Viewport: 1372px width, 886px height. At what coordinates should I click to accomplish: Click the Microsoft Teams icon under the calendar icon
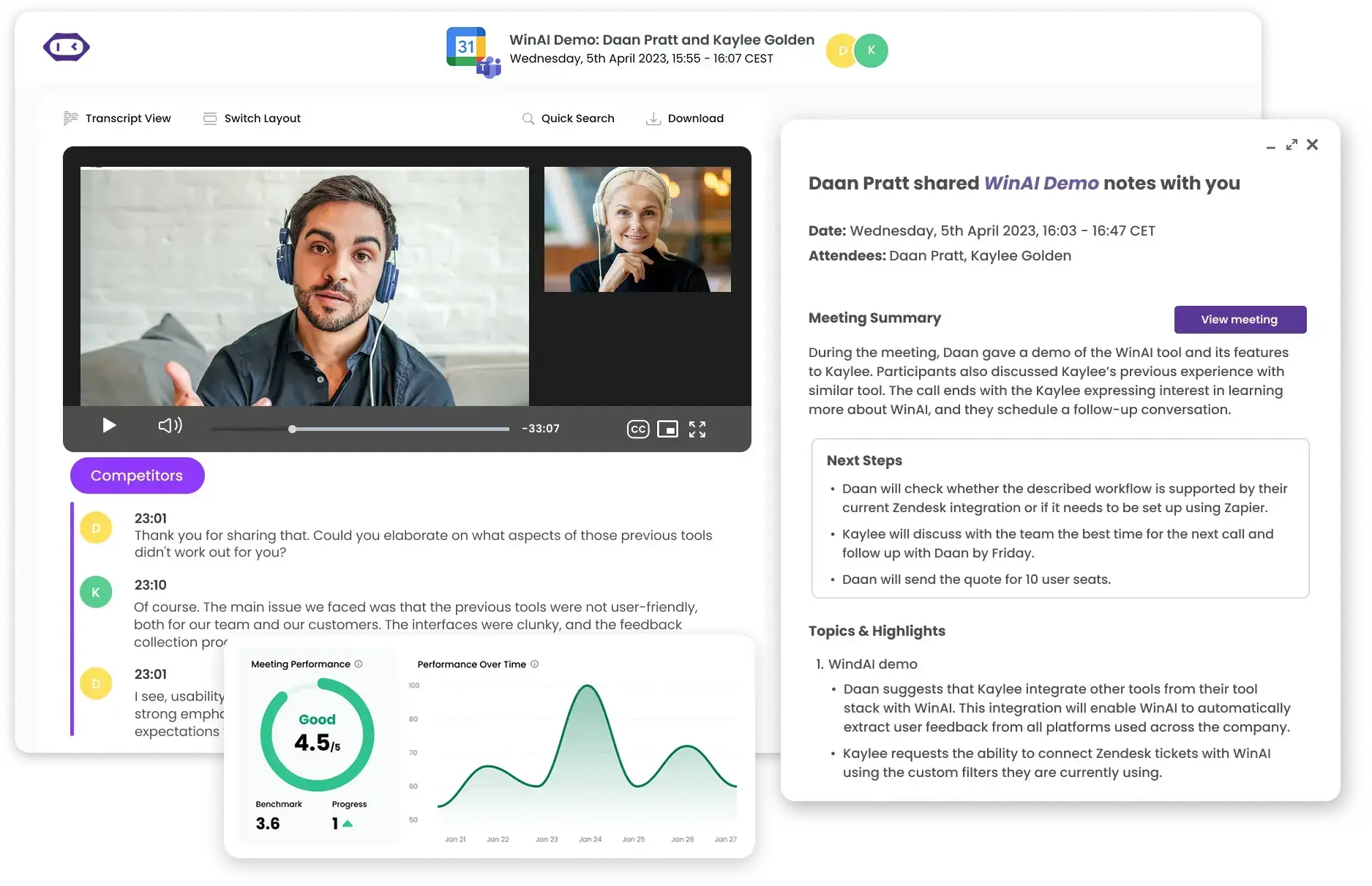click(x=489, y=68)
